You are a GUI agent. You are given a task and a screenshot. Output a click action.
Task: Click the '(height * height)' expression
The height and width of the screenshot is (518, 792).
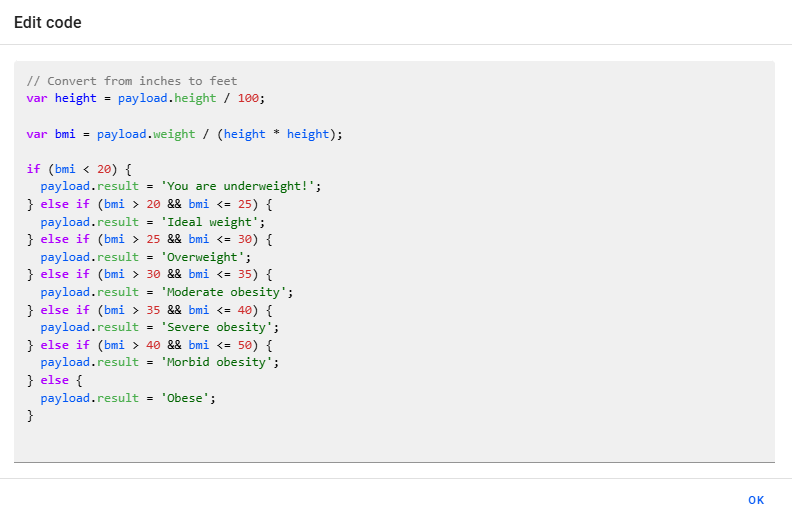[276, 134]
